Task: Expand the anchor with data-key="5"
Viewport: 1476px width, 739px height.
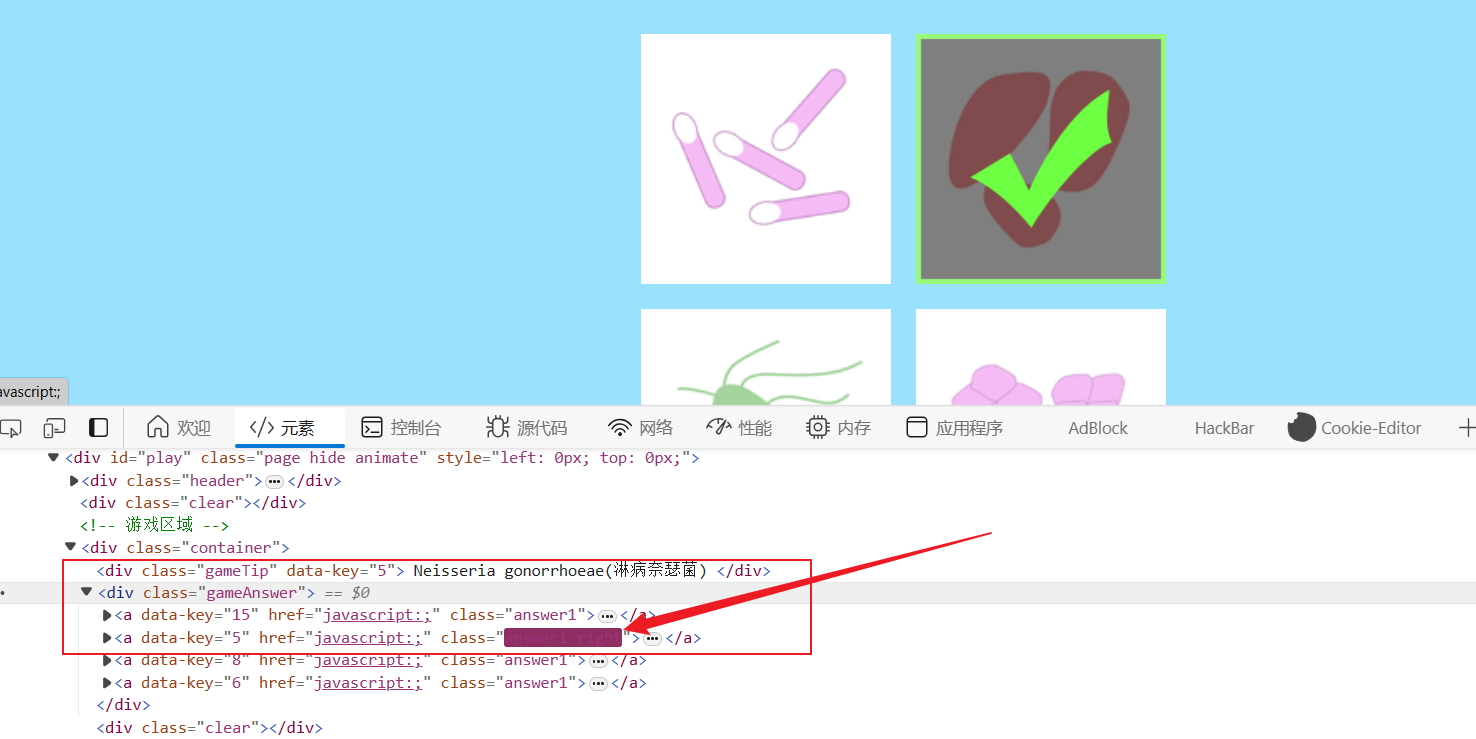Action: click(108, 638)
